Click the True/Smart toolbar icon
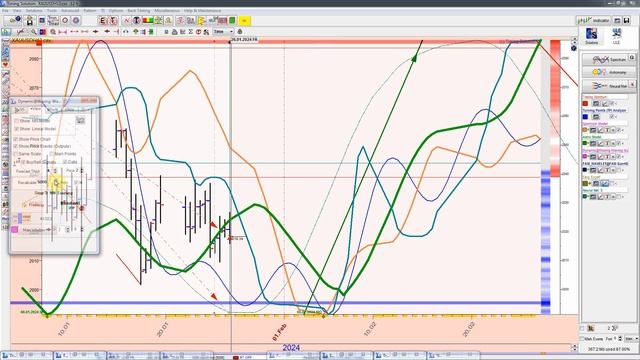 point(53,20)
